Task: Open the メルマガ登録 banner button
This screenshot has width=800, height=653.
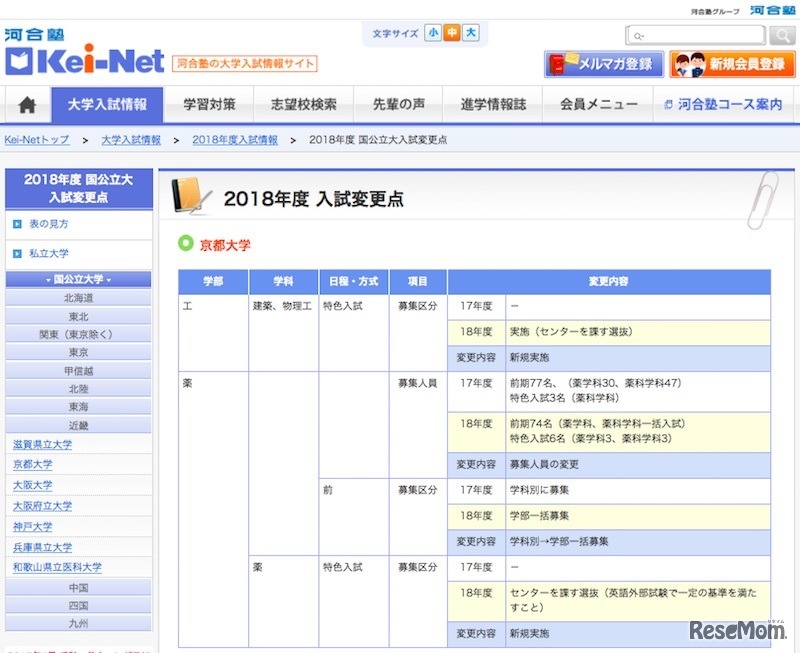Action: (x=604, y=64)
